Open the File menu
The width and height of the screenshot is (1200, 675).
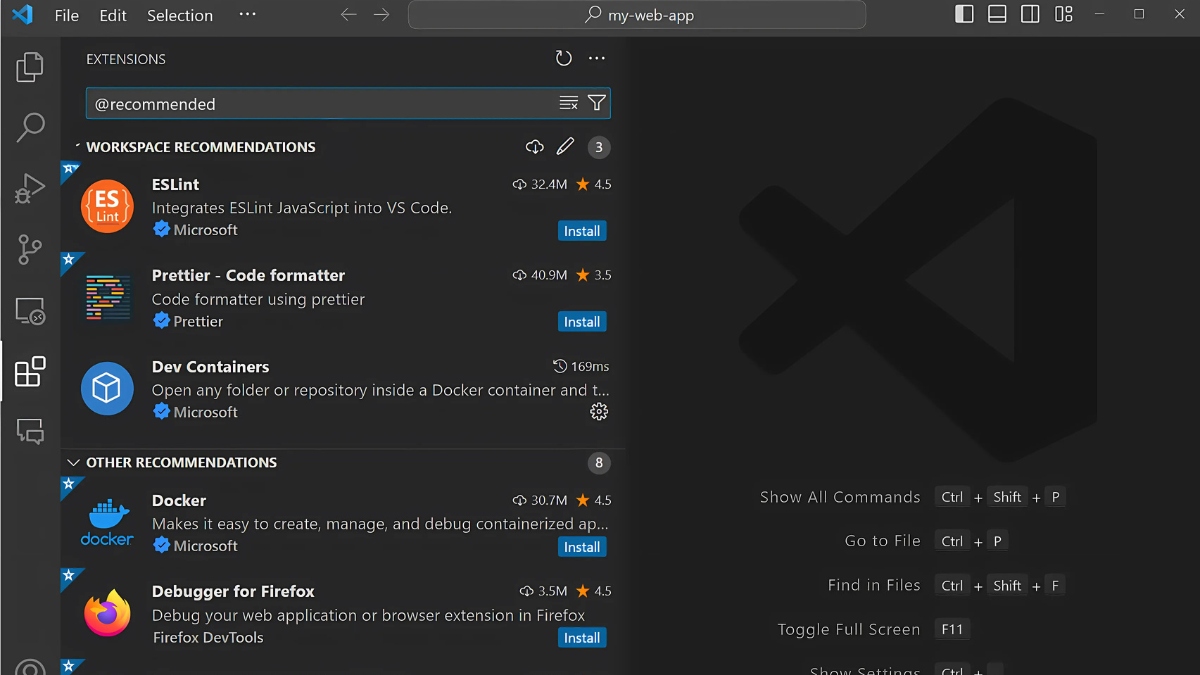pyautogui.click(x=66, y=15)
